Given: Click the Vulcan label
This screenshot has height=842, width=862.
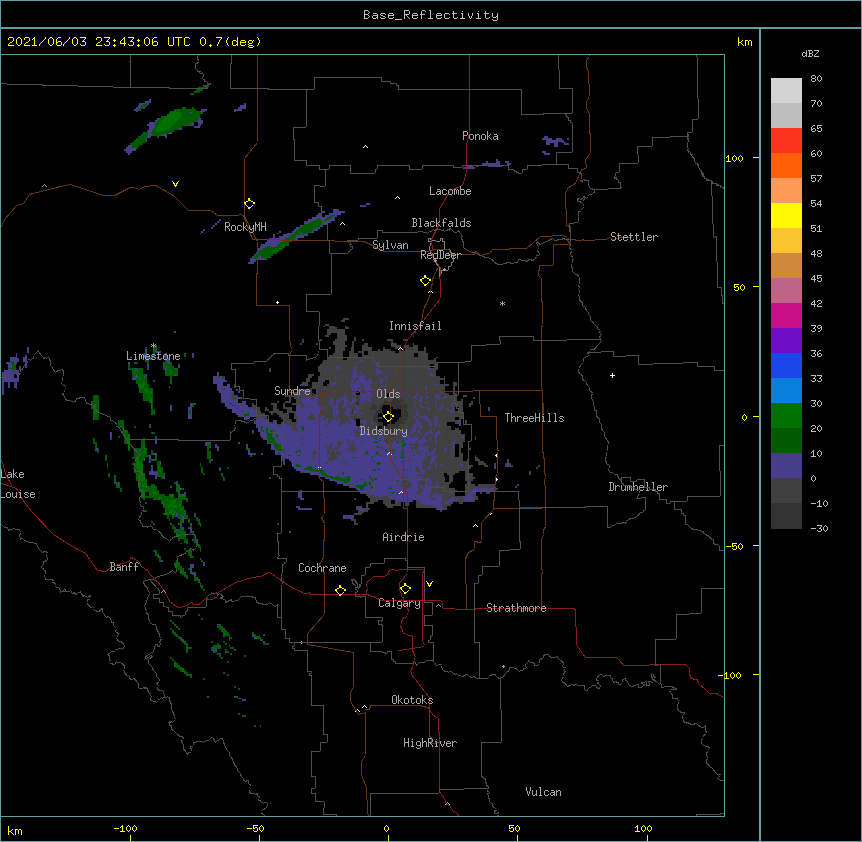Looking at the screenshot, I should click(543, 792).
